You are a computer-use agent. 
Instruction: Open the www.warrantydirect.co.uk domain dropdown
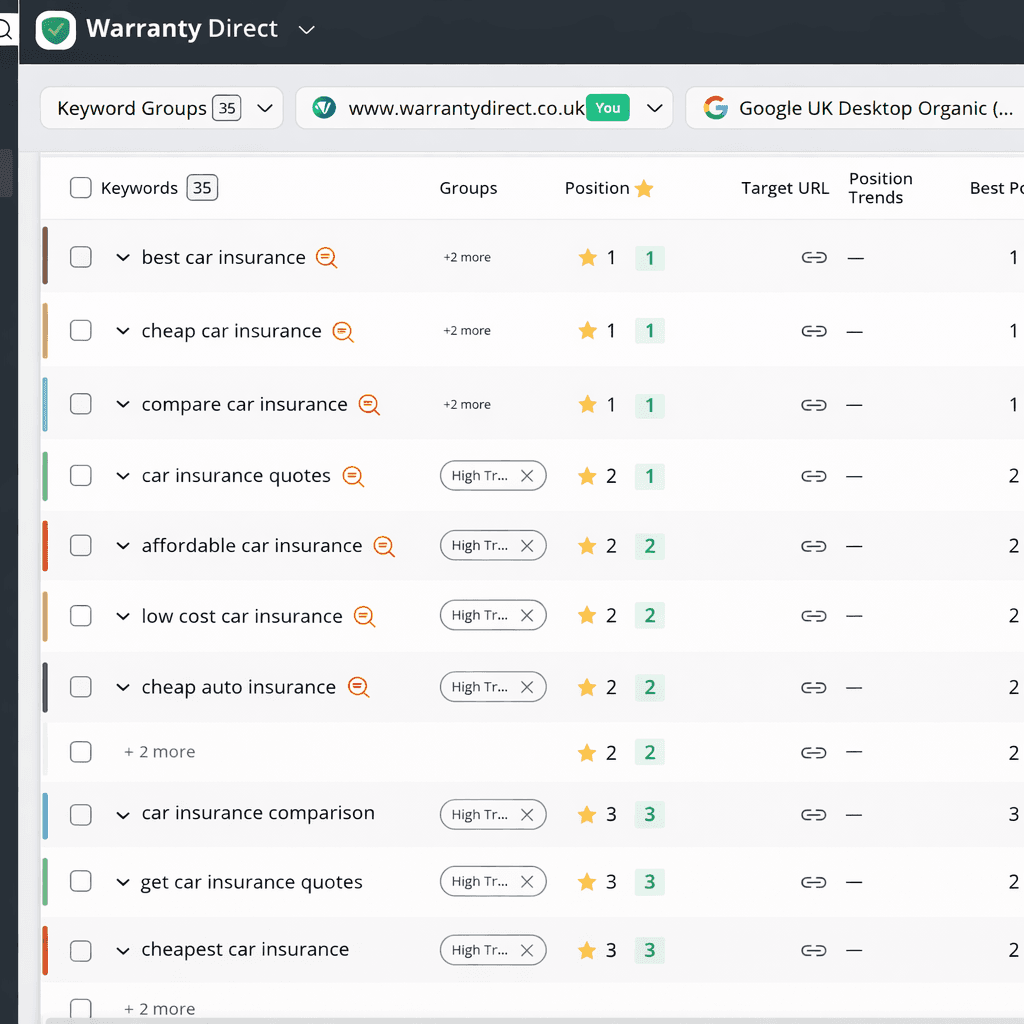click(x=484, y=108)
